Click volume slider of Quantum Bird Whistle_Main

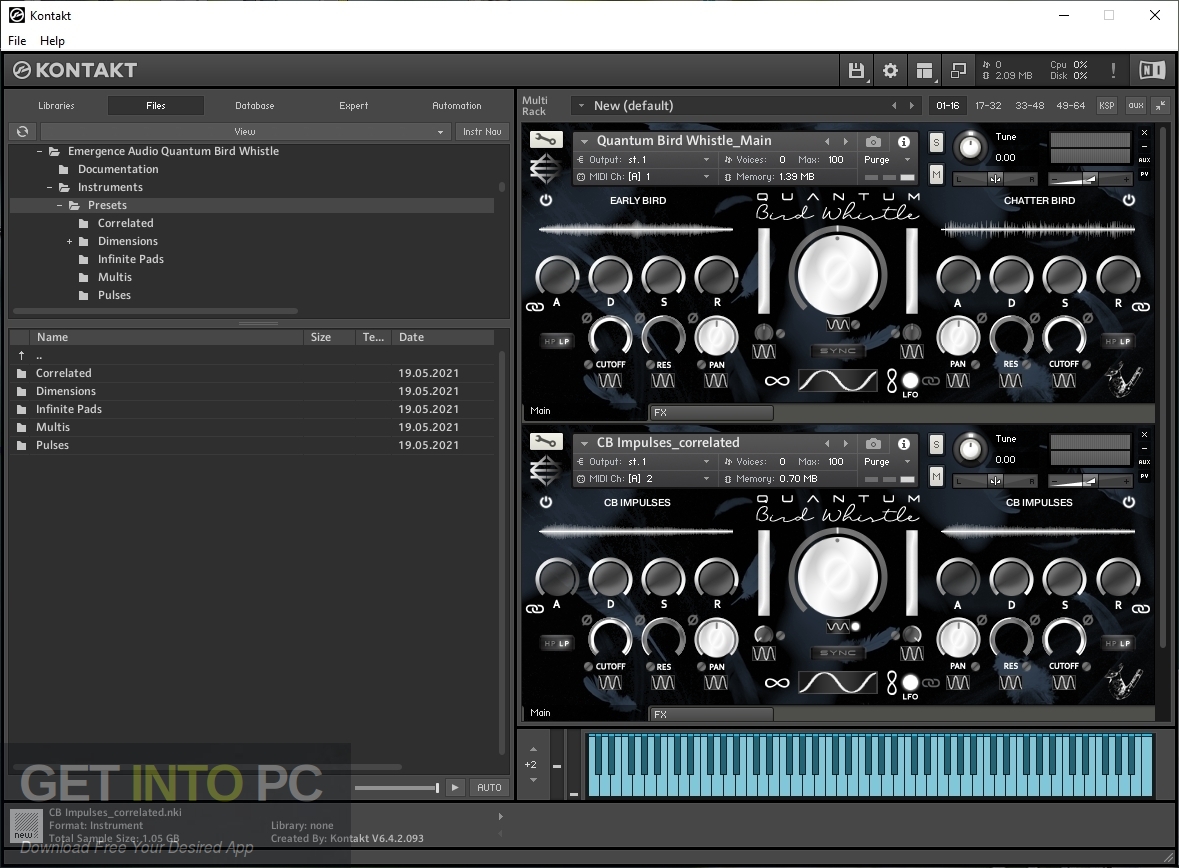point(1090,179)
